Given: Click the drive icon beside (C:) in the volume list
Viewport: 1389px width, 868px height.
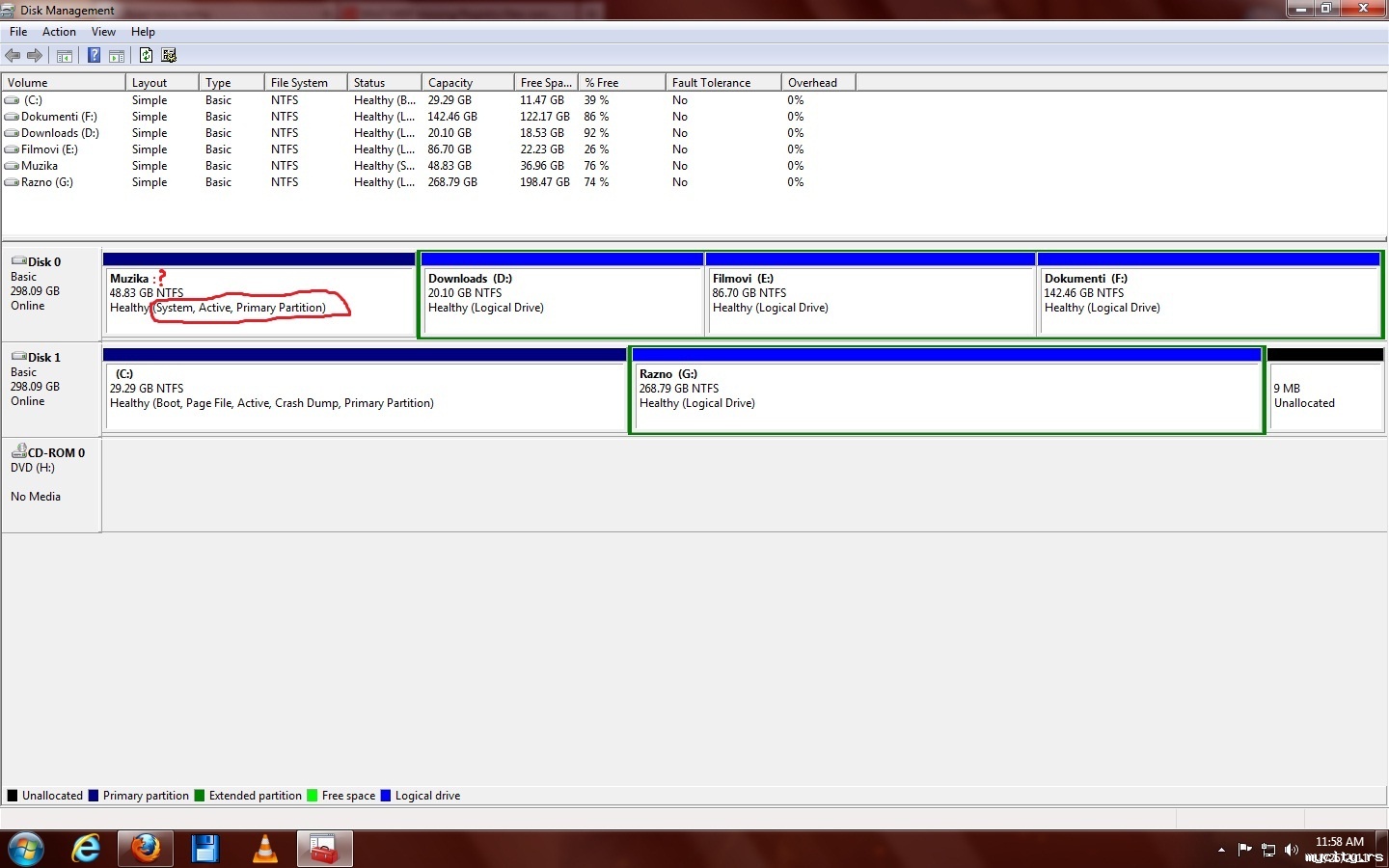Looking at the screenshot, I should 13,100.
